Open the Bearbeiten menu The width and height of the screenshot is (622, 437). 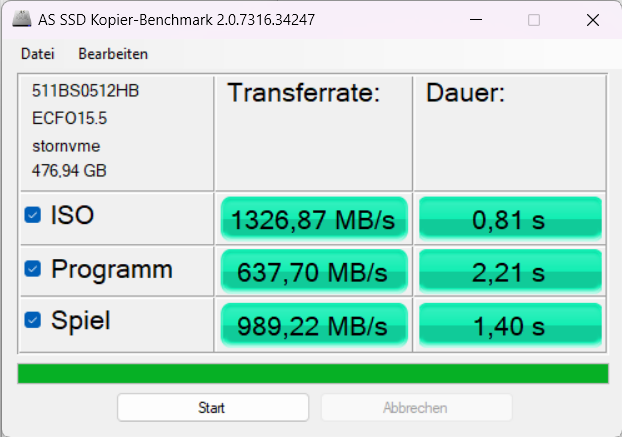pos(113,54)
